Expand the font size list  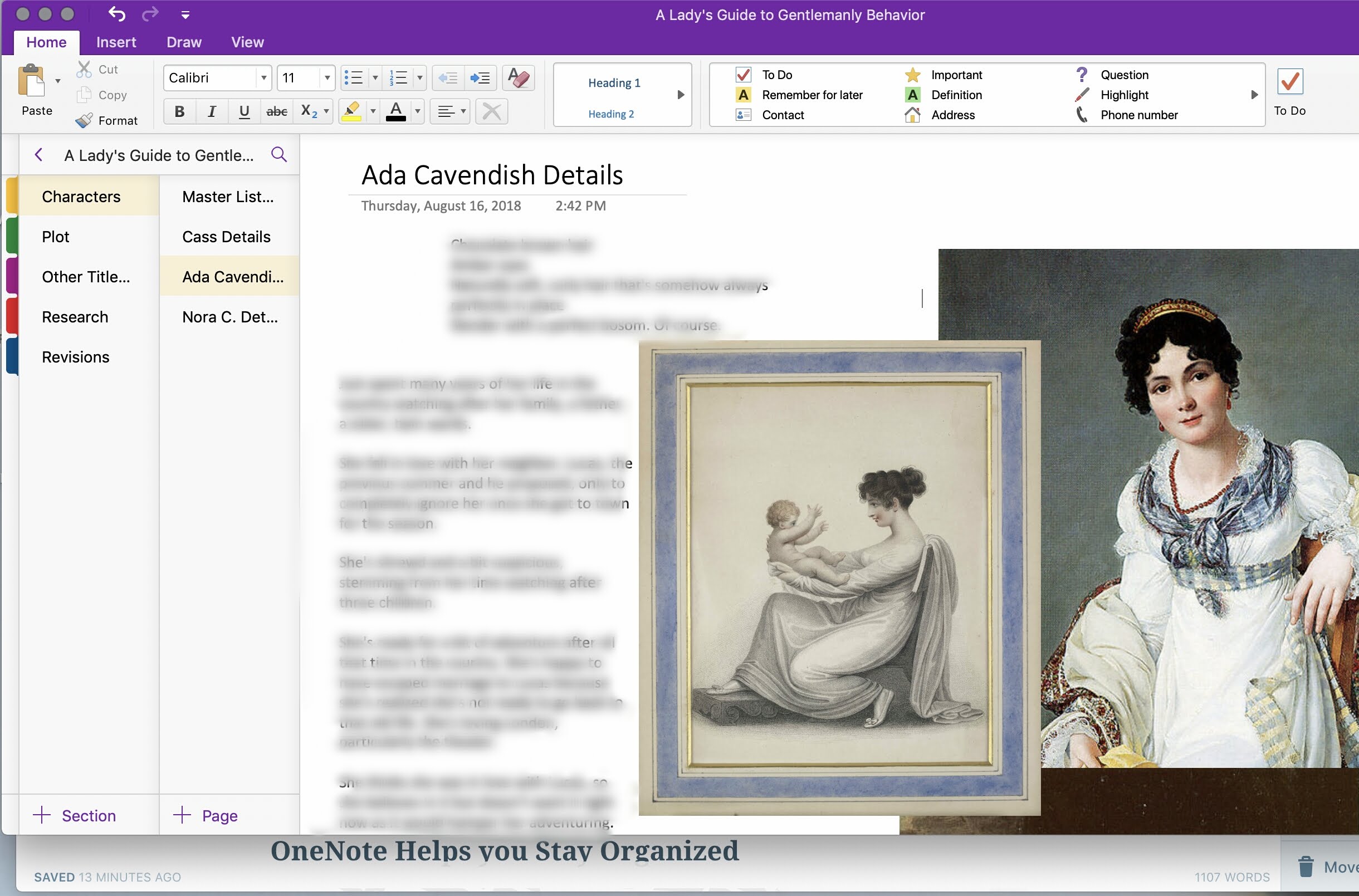pyautogui.click(x=326, y=78)
